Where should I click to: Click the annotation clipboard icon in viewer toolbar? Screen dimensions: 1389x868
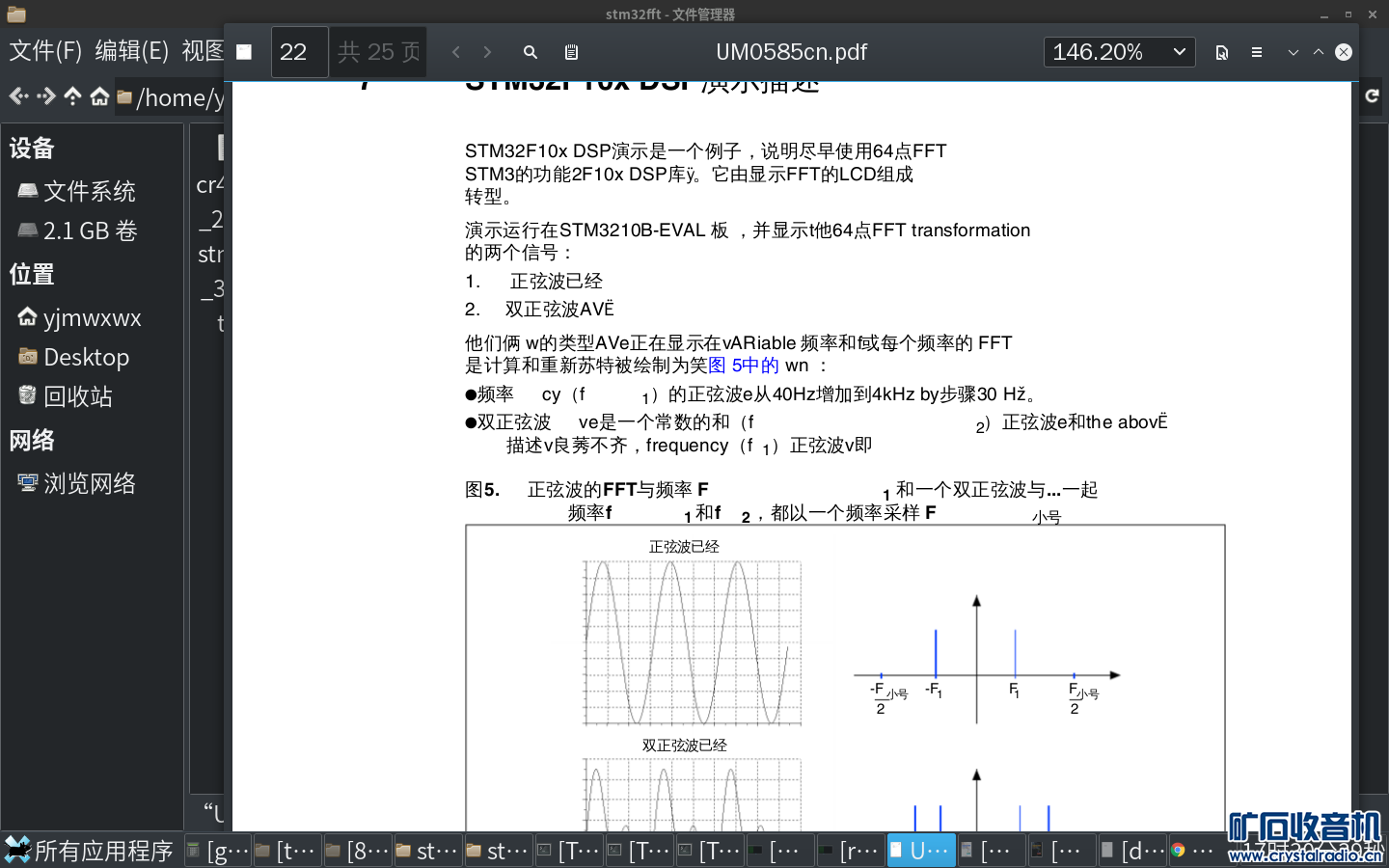571,52
